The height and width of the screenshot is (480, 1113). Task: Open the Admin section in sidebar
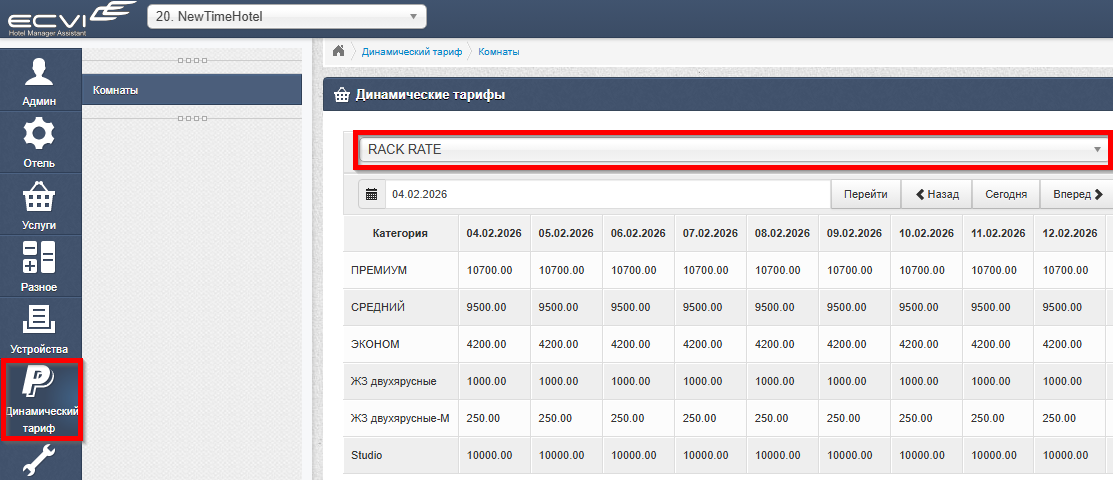(40, 80)
